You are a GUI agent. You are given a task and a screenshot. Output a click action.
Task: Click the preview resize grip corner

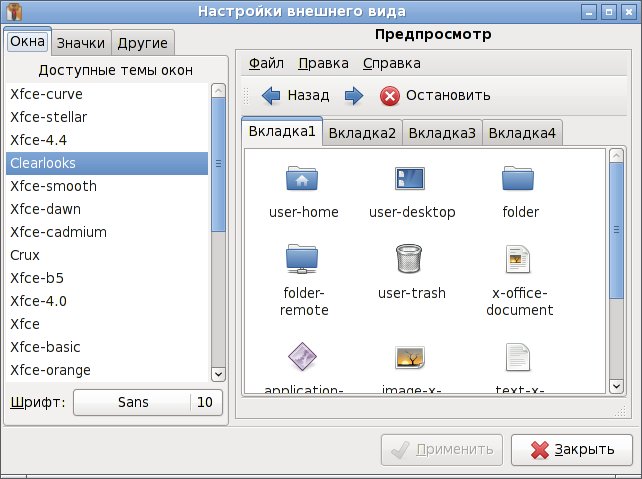(621, 411)
